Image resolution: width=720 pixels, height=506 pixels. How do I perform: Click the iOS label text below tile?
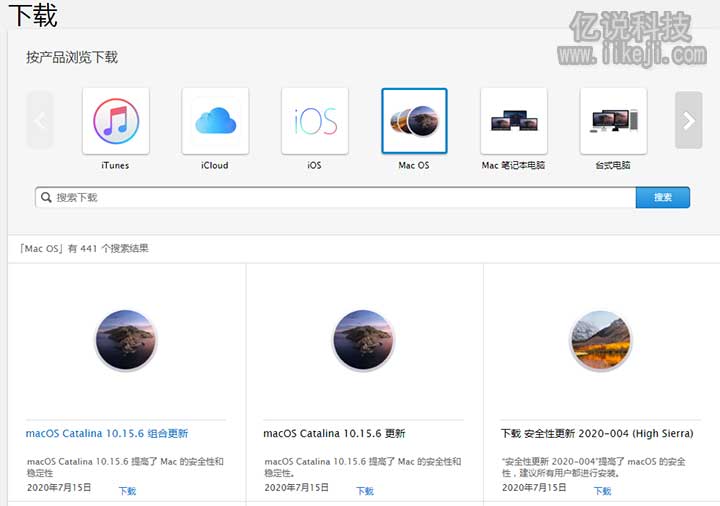[314, 165]
